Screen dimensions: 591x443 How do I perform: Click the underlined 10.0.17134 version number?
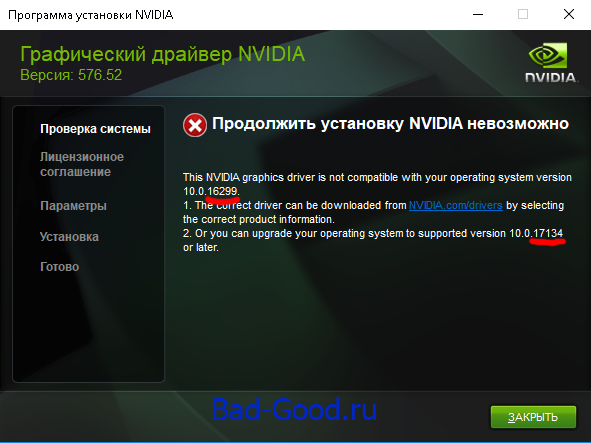(x=536, y=233)
